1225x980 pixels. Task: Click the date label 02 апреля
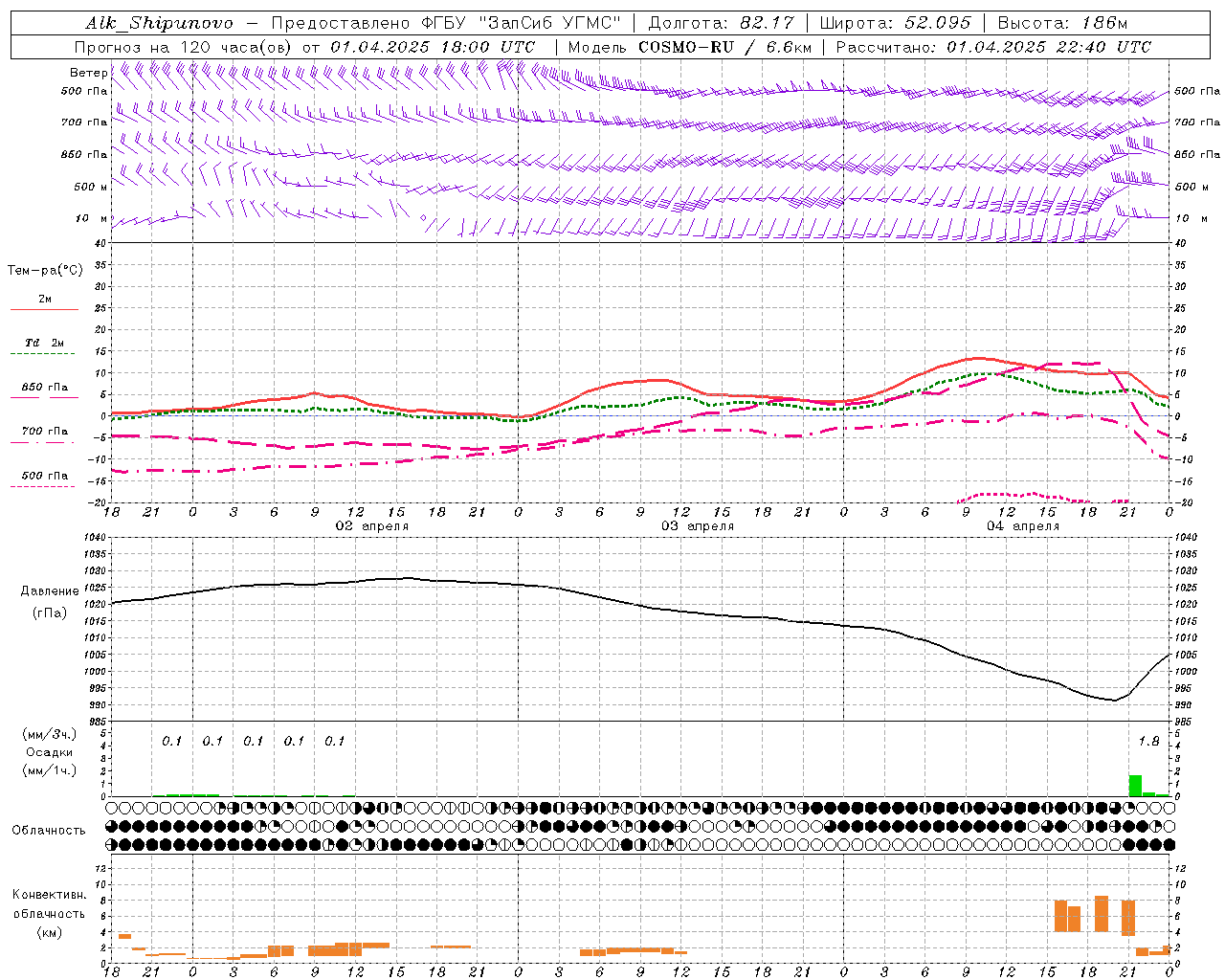tap(371, 526)
